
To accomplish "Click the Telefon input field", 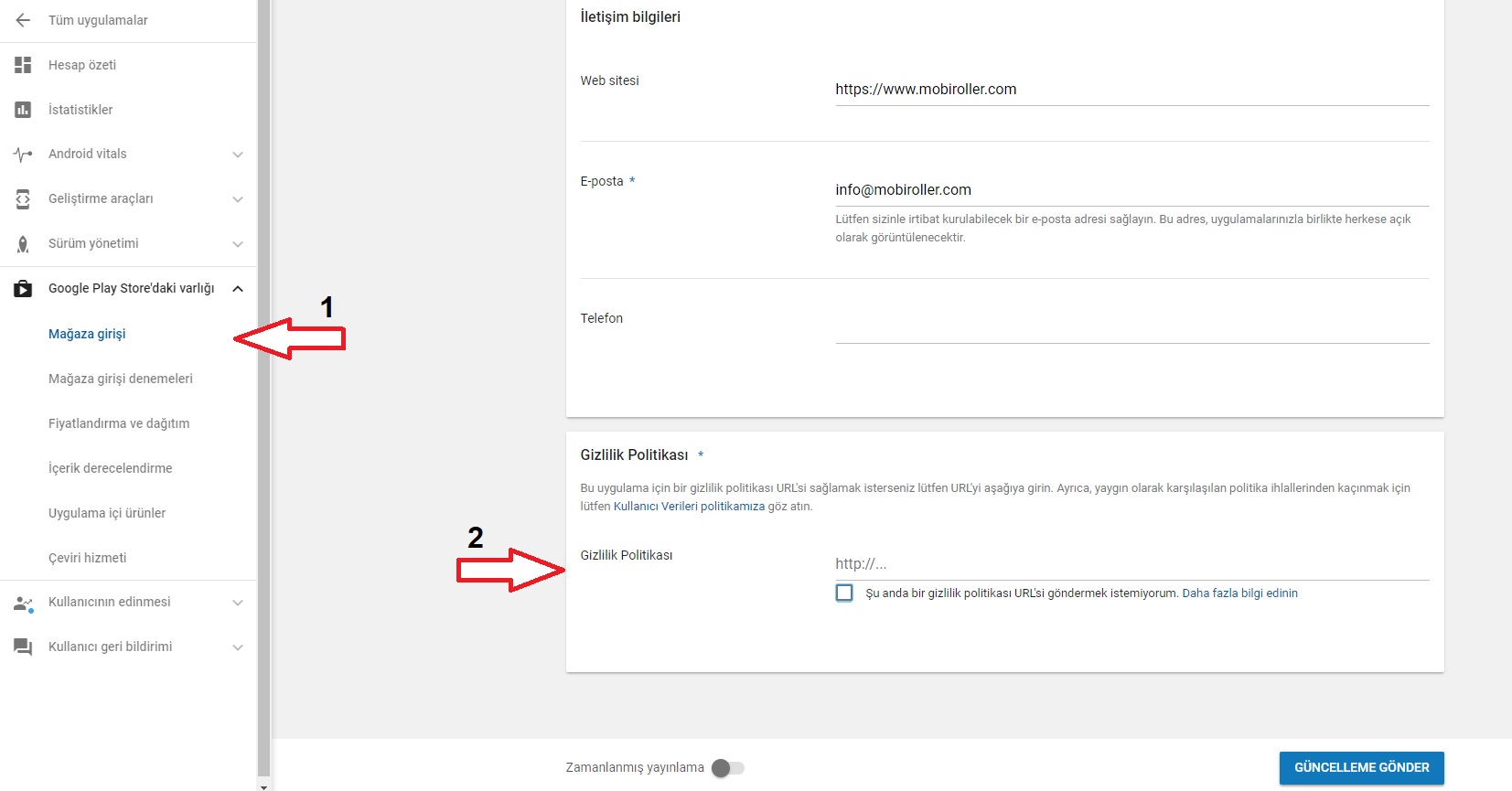I will [x=1131, y=327].
